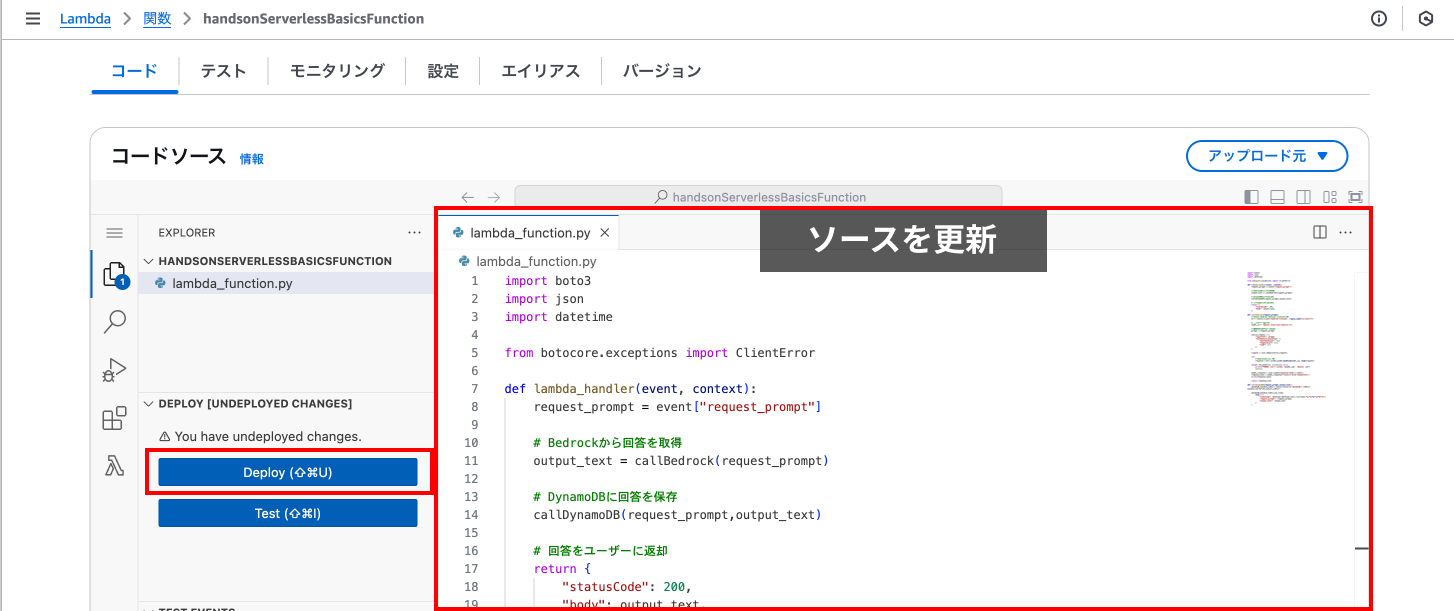Open the AWS navigation hamburger menu
1454x611 pixels.
[33, 19]
